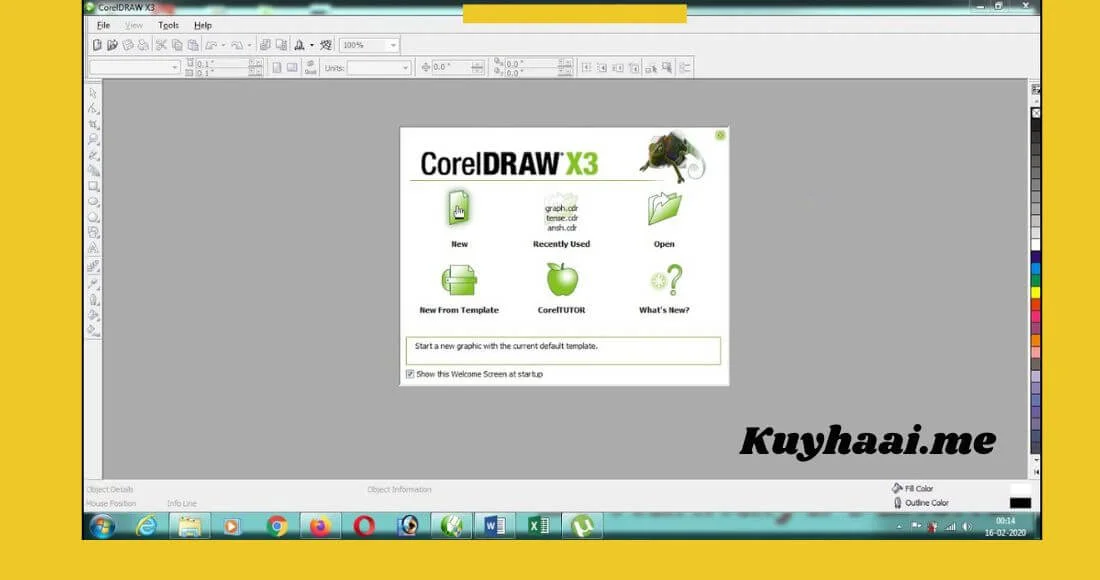Select the Basic Shapes tool in toolbox
1100x580 pixels.
(x=93, y=232)
